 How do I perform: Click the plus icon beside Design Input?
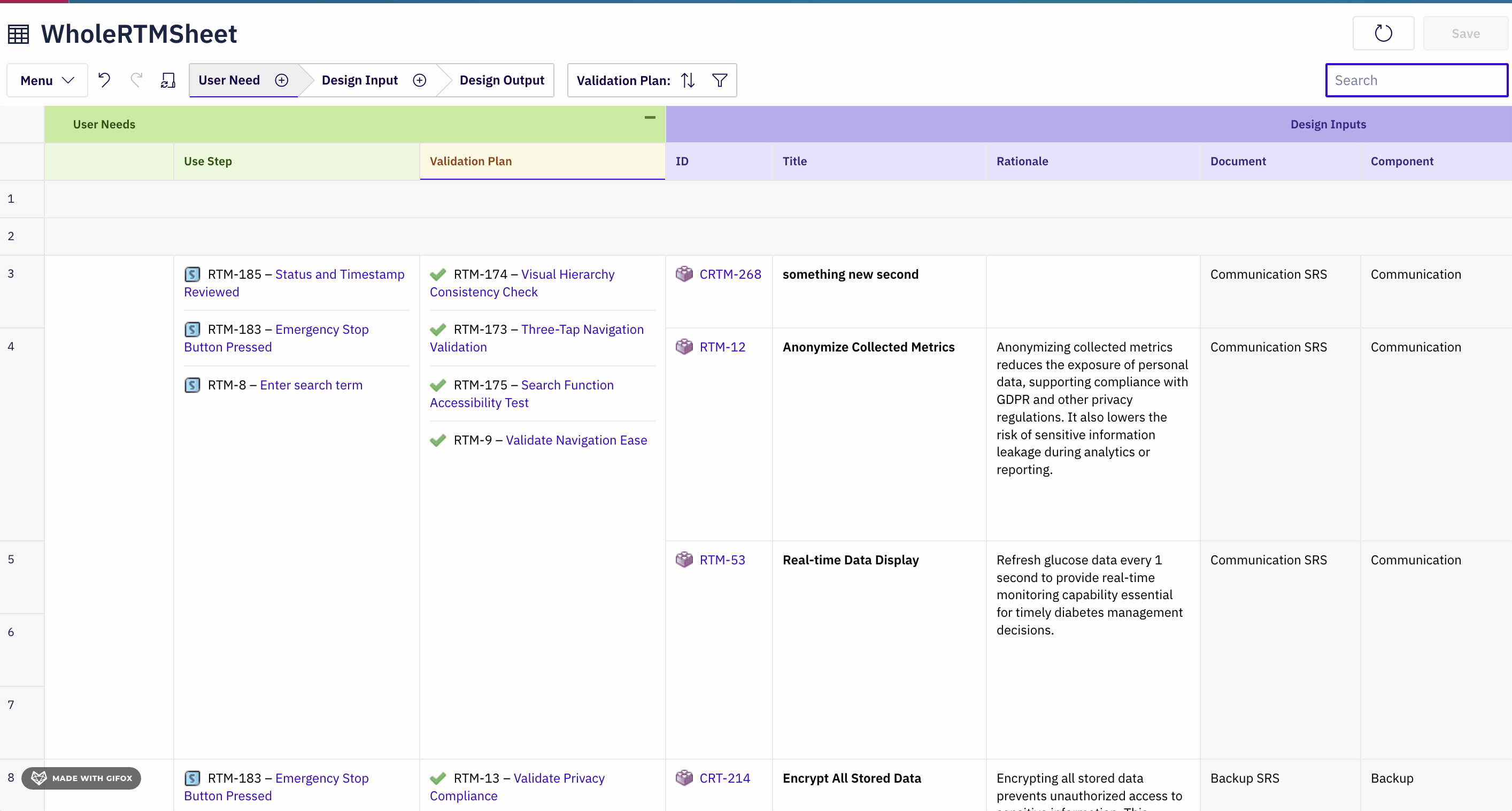pos(419,80)
